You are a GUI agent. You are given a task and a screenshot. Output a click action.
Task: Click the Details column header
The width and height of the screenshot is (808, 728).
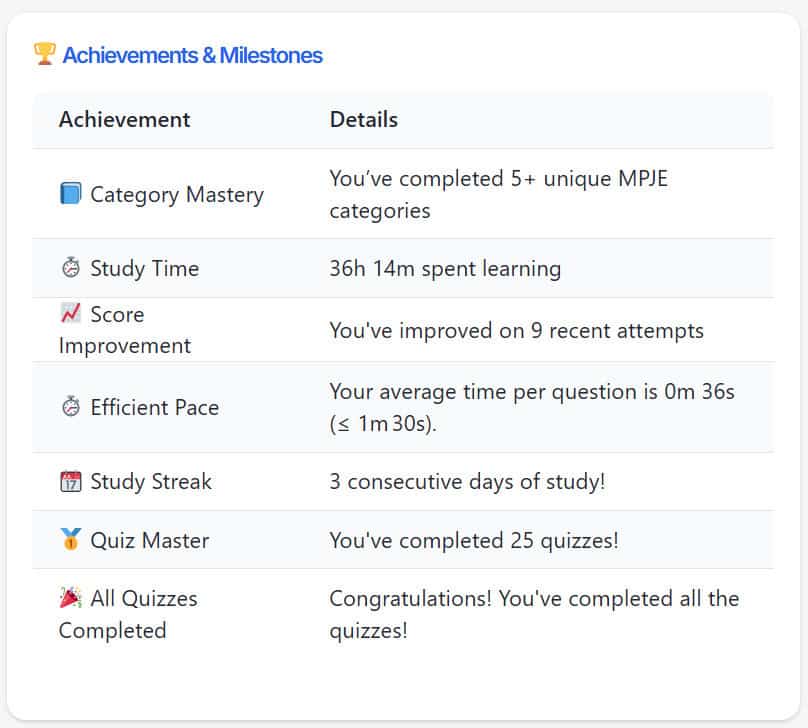click(364, 120)
